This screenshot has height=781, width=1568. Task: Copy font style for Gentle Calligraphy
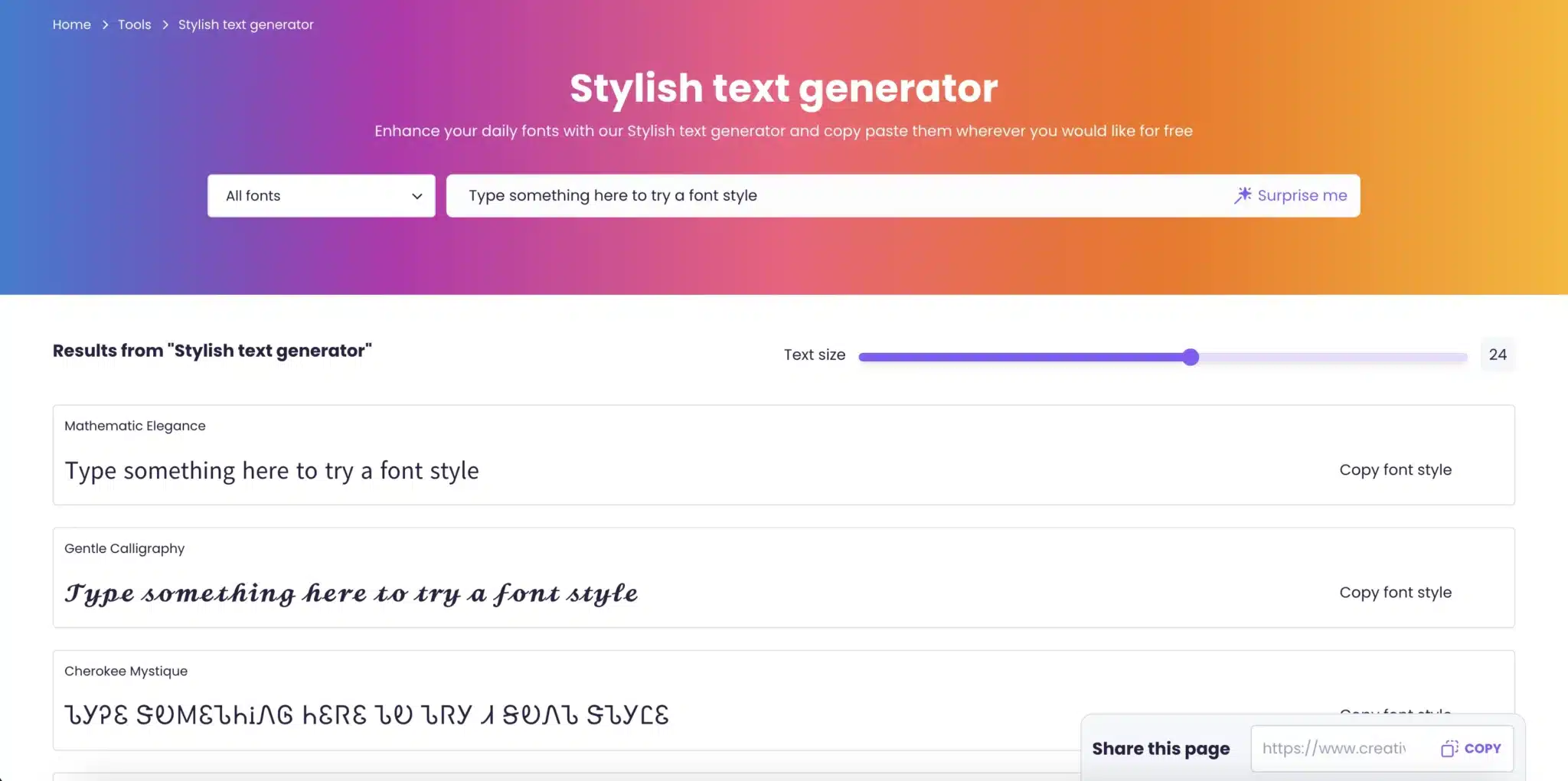click(1395, 593)
